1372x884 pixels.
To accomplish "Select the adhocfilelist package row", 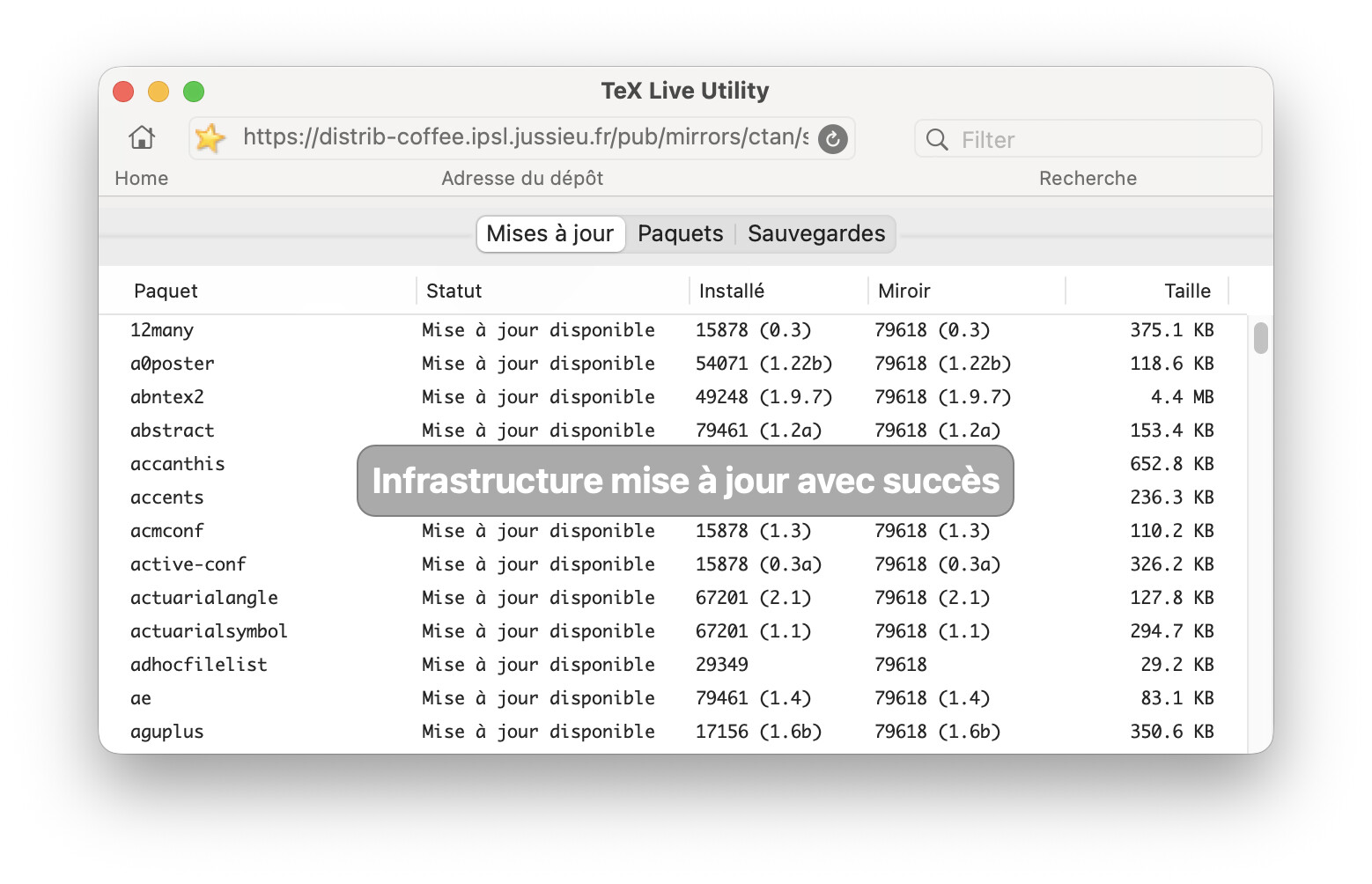I will [x=673, y=665].
